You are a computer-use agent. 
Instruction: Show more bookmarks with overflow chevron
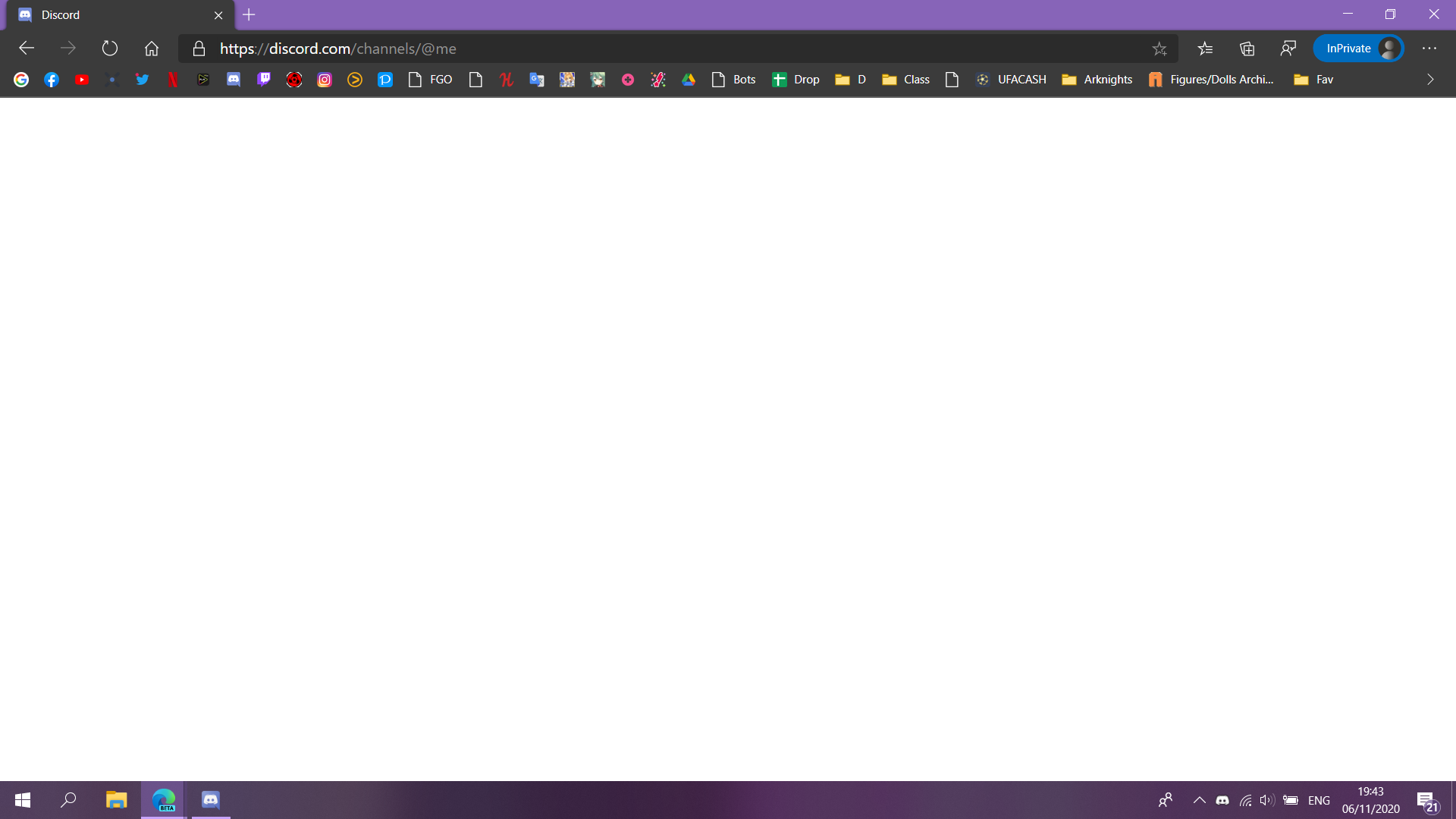[1430, 80]
